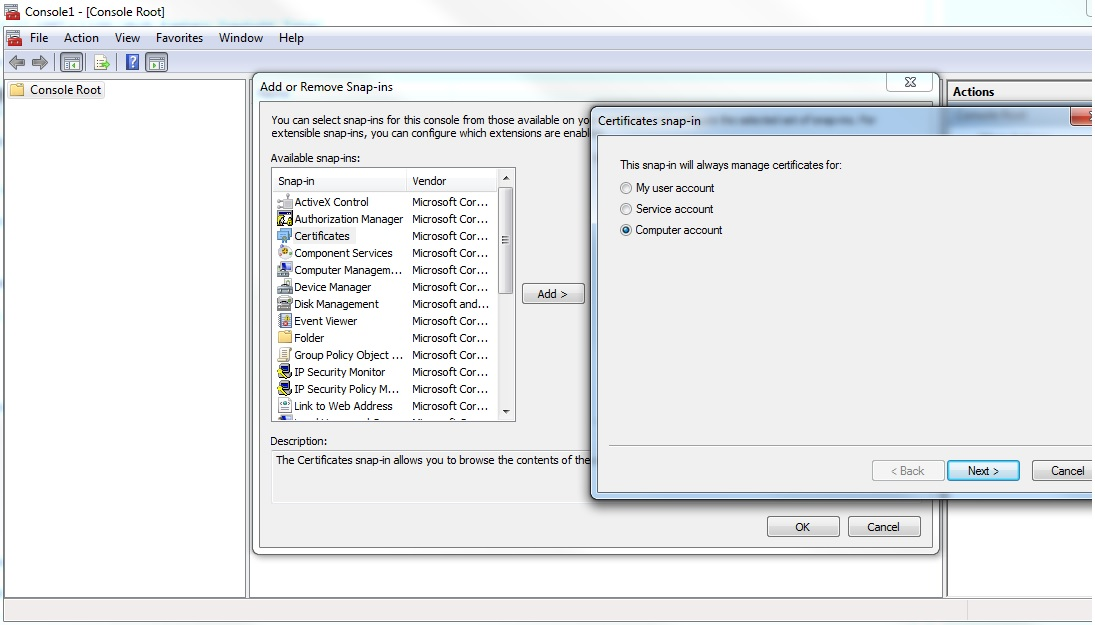Open the View menu
Screen dimensions: 1095x625
(127, 38)
